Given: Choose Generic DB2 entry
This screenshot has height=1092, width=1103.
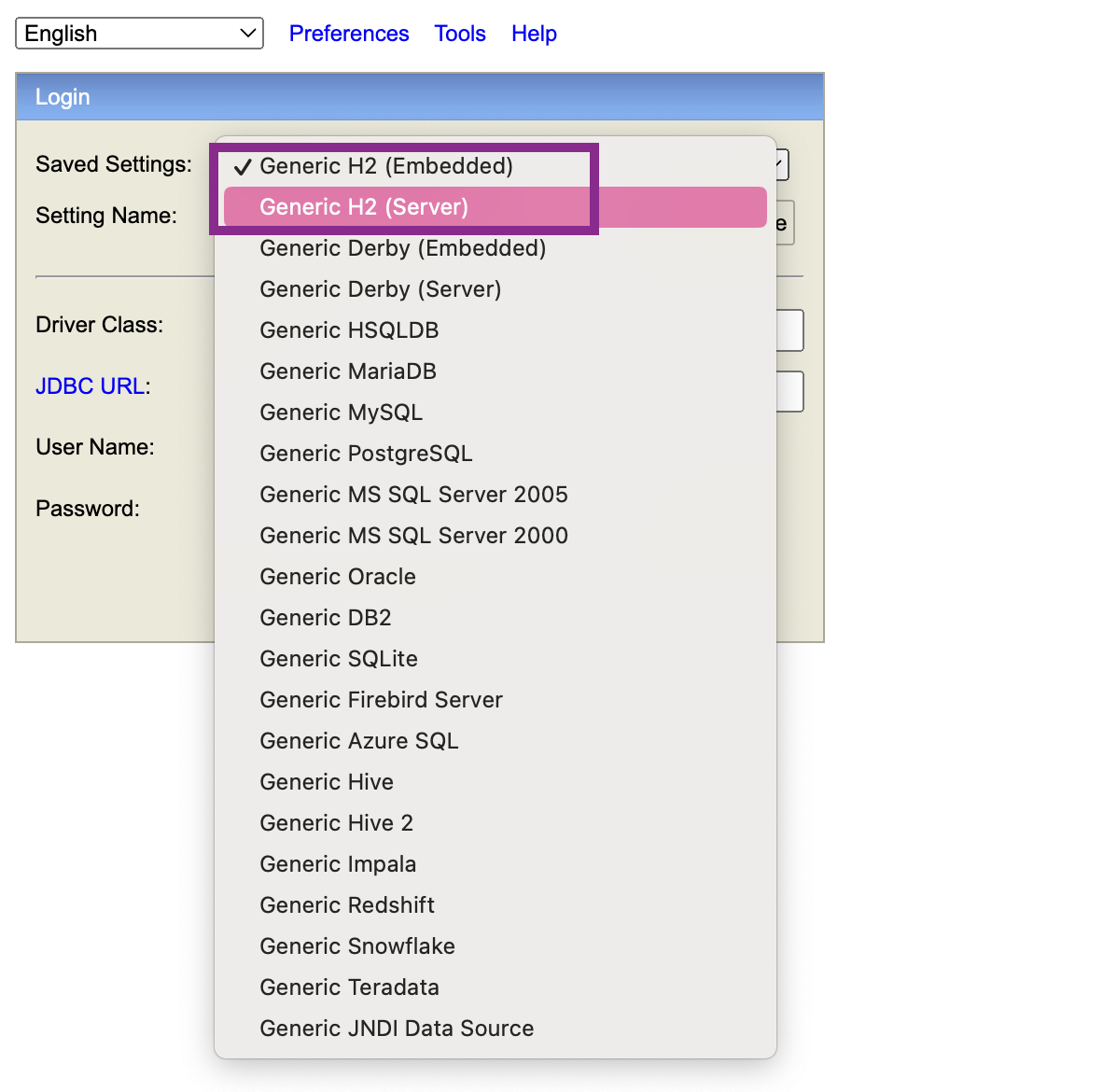Looking at the screenshot, I should [496, 617].
